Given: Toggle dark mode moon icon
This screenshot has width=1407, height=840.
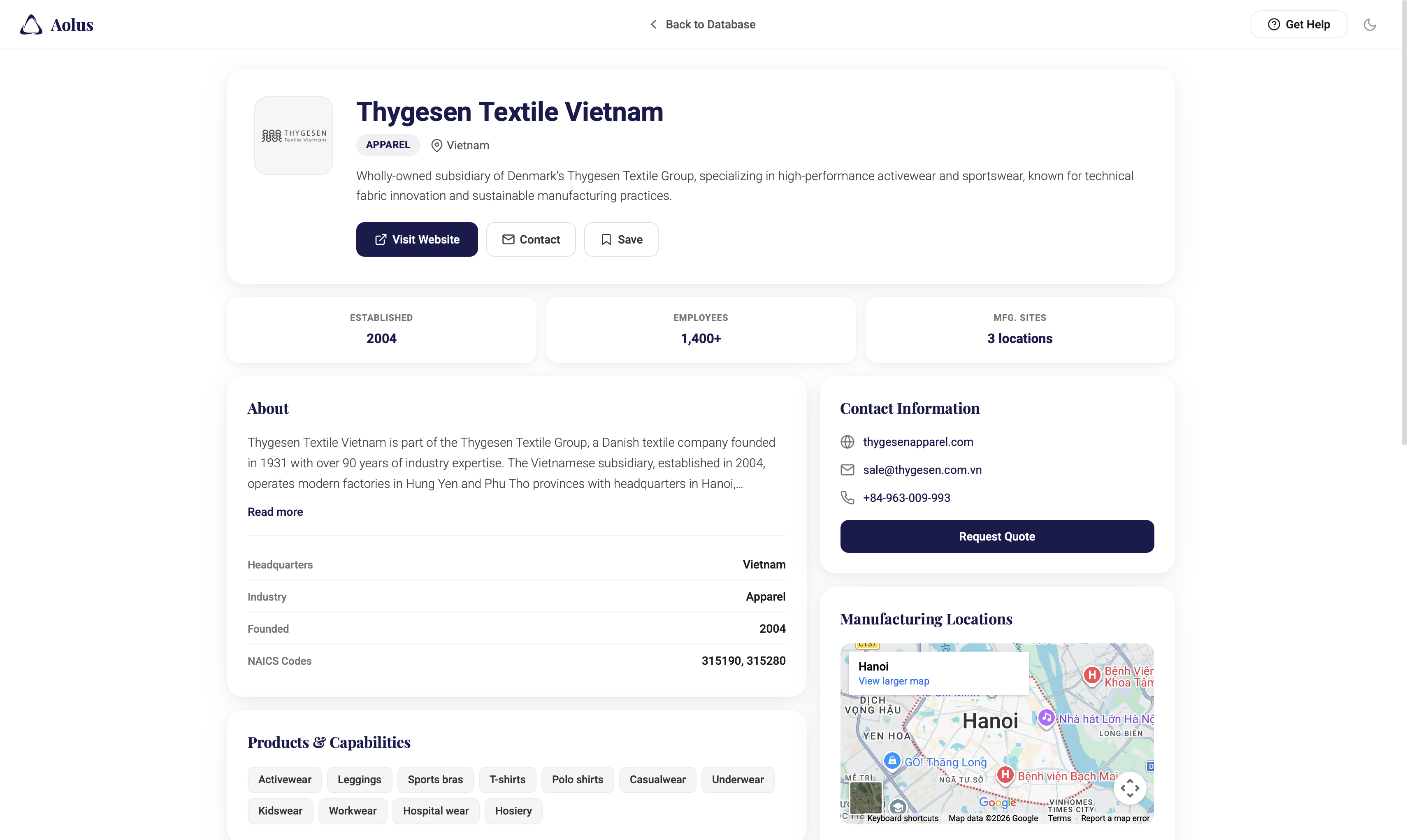Looking at the screenshot, I should pyautogui.click(x=1370, y=24).
